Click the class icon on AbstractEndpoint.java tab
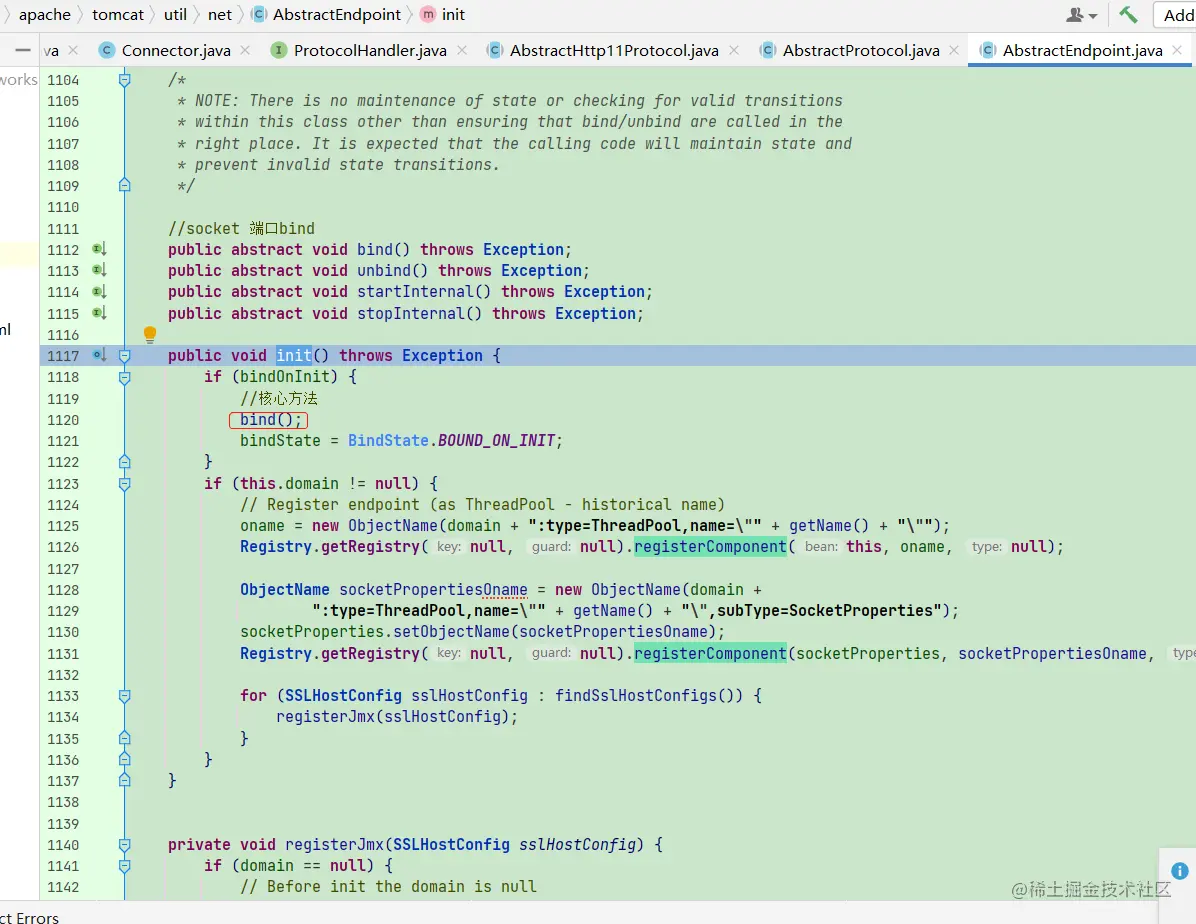The height and width of the screenshot is (924, 1196). click(x=988, y=50)
